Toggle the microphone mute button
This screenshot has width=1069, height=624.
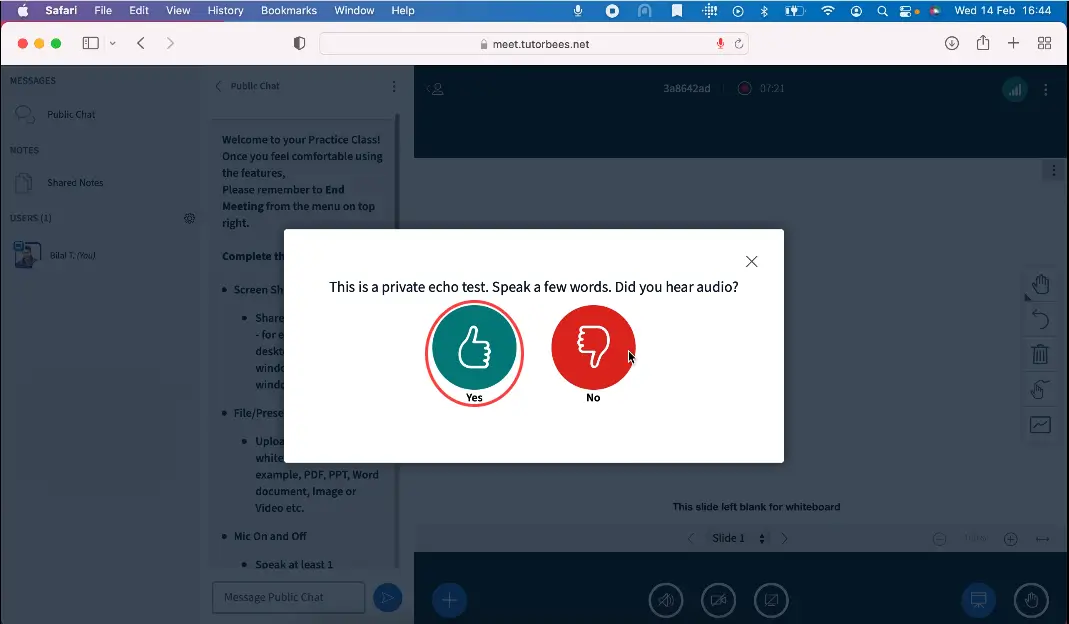click(x=667, y=600)
